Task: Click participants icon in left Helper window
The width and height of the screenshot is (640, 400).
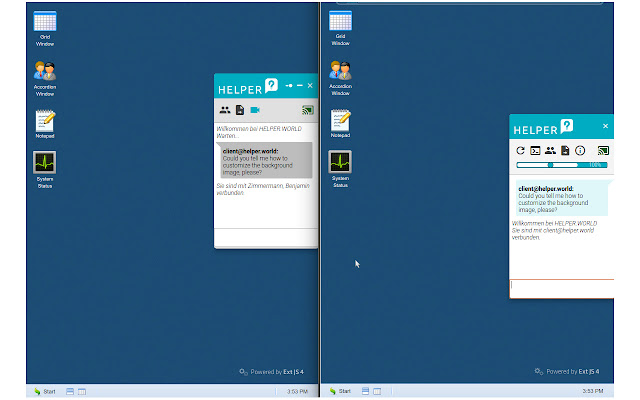Action: [x=225, y=110]
